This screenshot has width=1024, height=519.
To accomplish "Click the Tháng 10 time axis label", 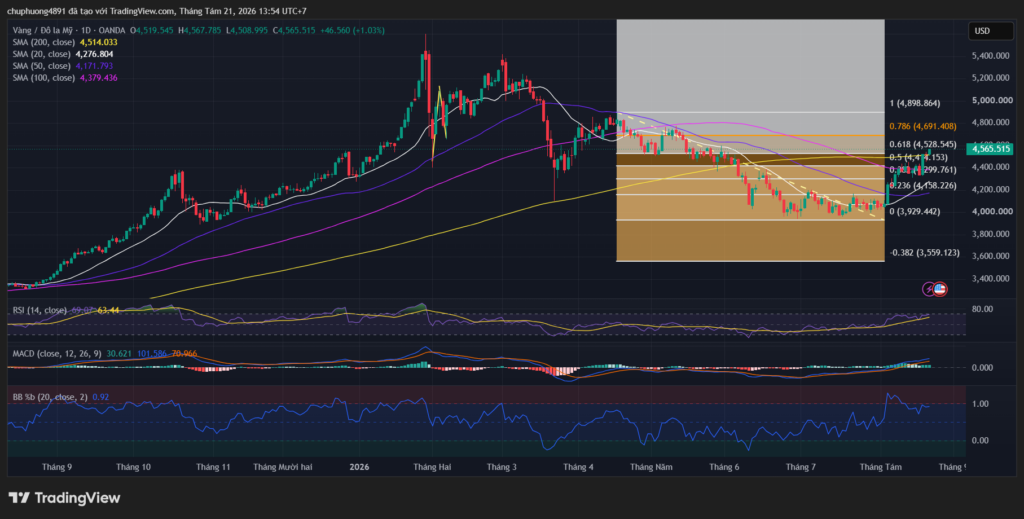I will click(133, 467).
